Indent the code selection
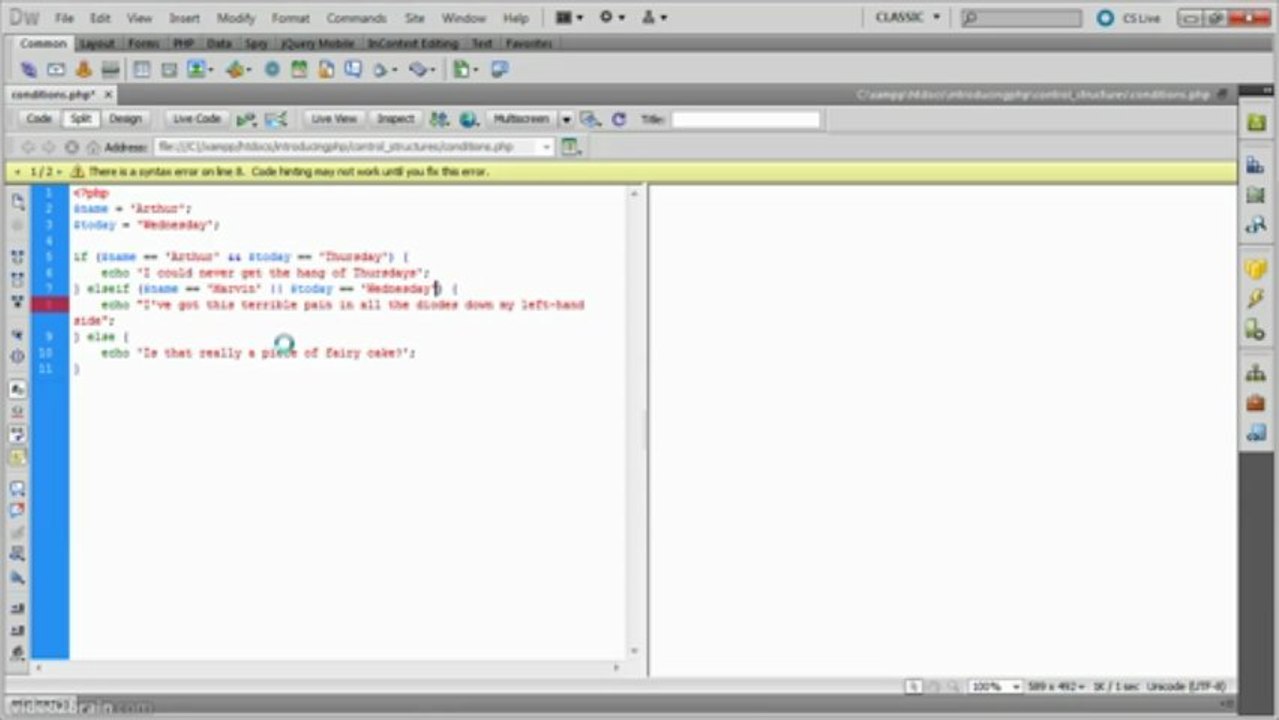This screenshot has height=720, width=1279. pos(18,608)
